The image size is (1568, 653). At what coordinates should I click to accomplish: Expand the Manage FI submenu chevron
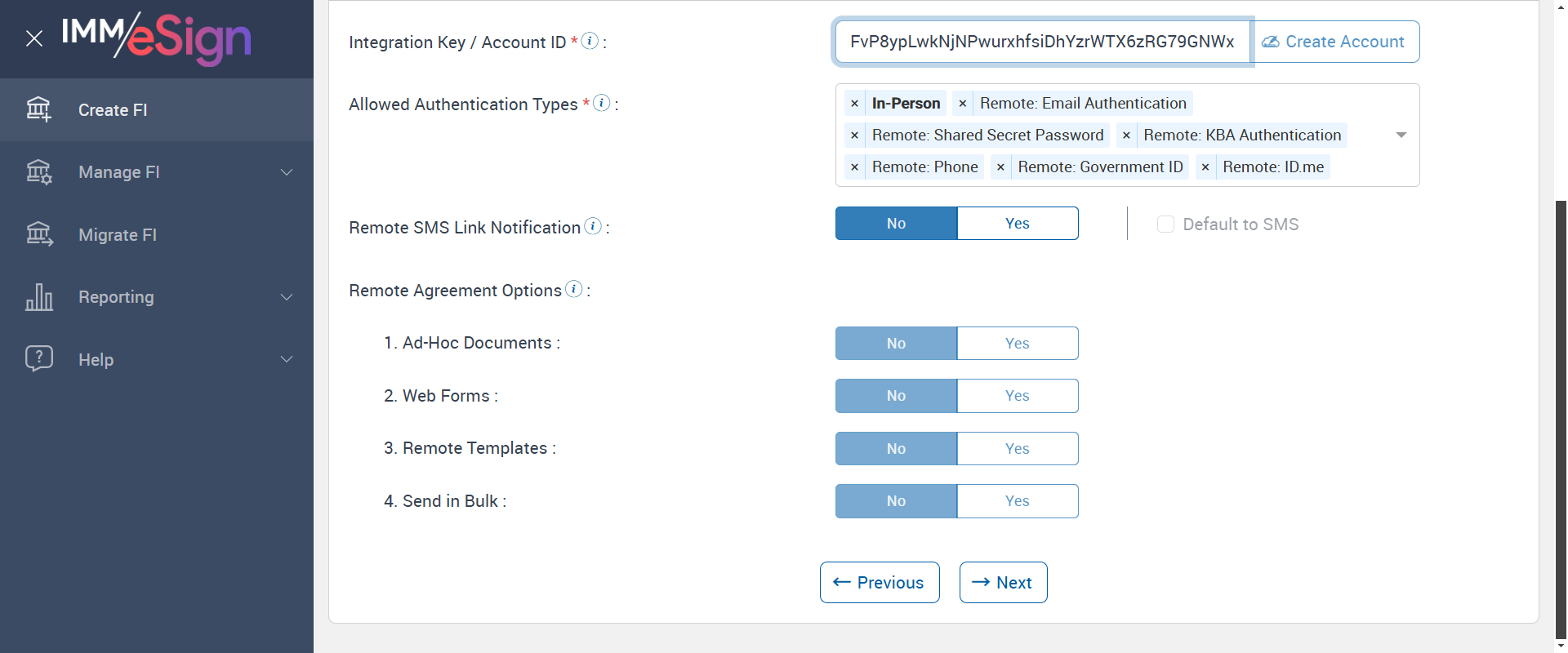tap(287, 172)
